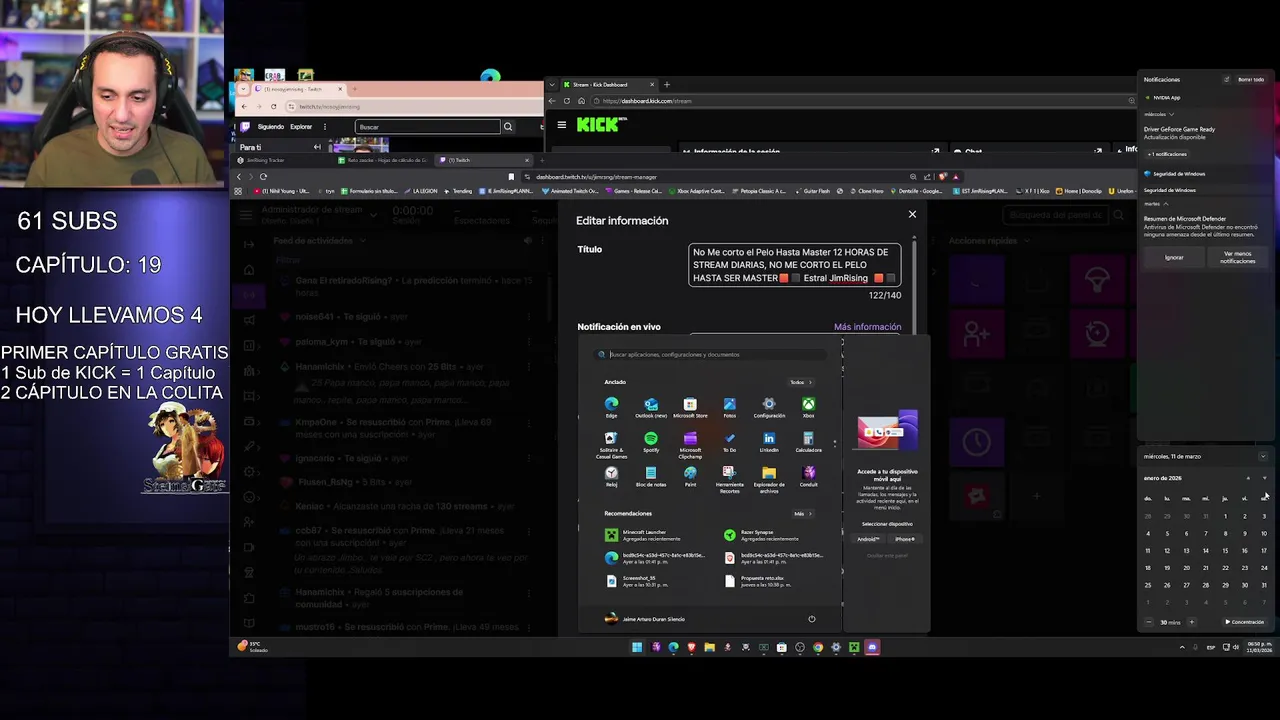Open Paint from pinned apps
This screenshot has height=720, width=1280.
(x=690, y=476)
